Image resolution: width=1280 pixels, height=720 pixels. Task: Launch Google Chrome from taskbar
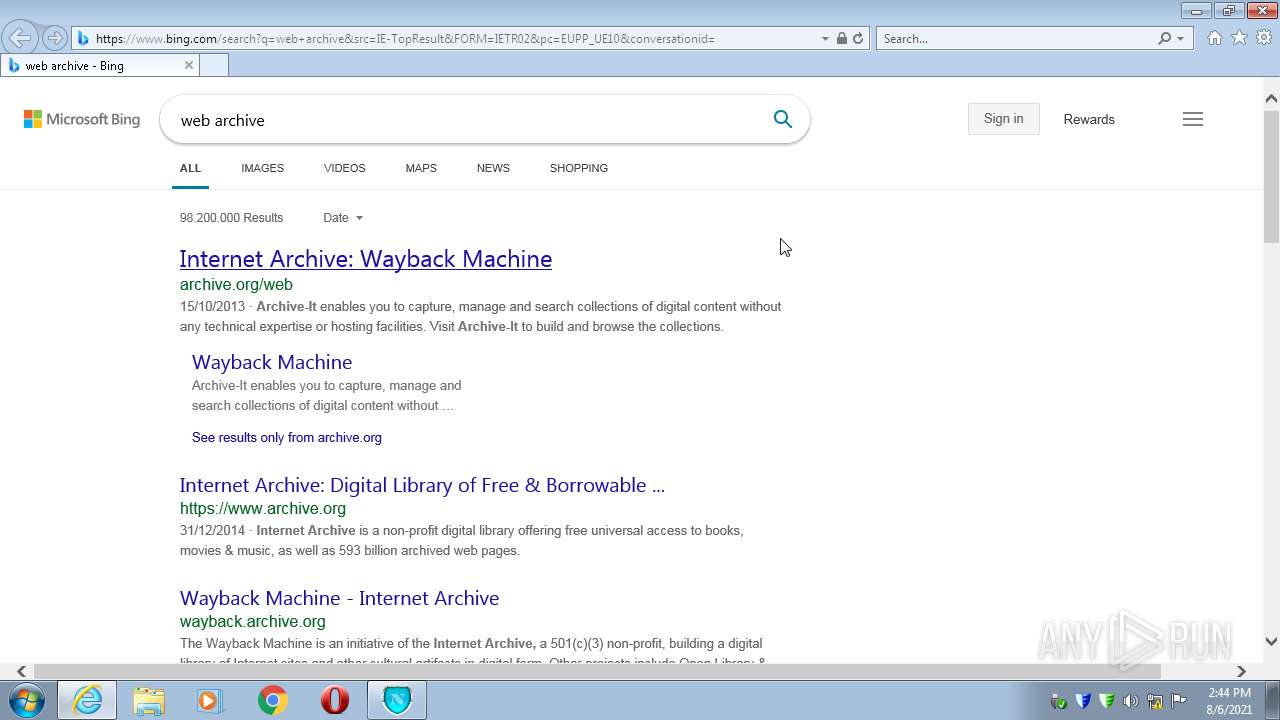point(272,700)
